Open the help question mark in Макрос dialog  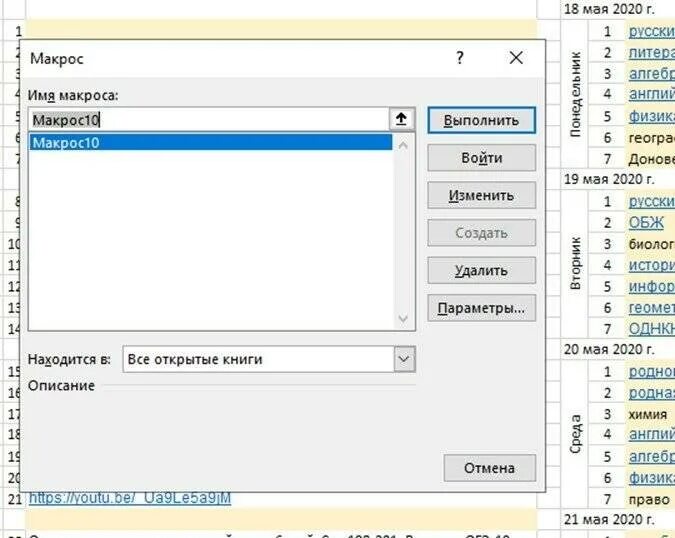pos(460,58)
